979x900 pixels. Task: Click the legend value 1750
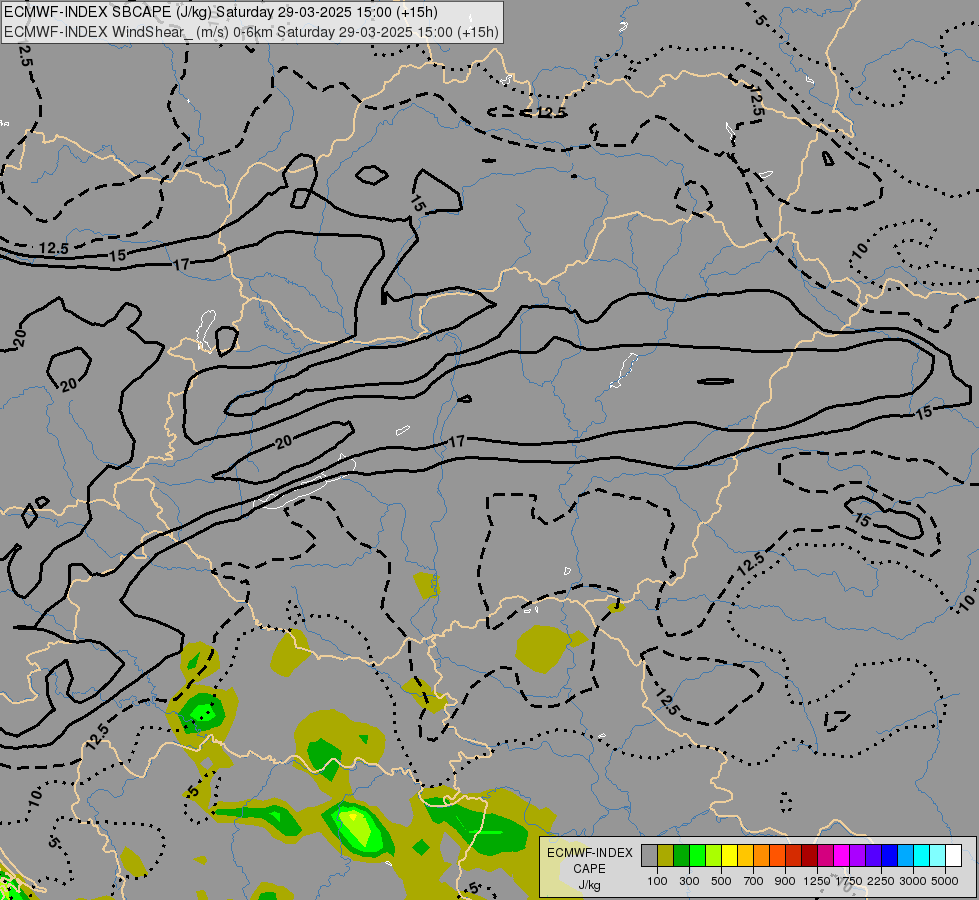pyautogui.click(x=849, y=881)
